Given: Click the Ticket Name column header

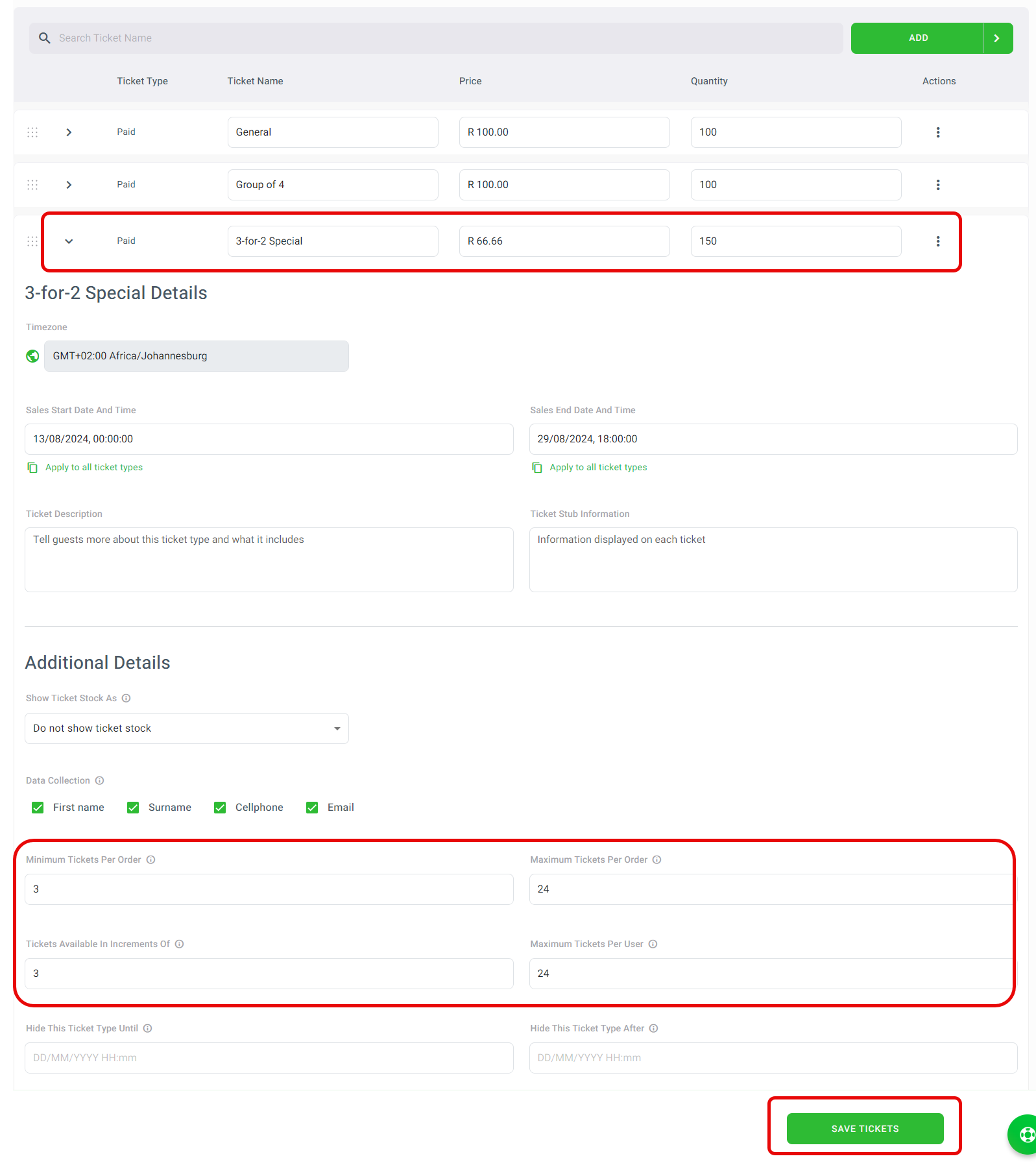Looking at the screenshot, I should [255, 81].
